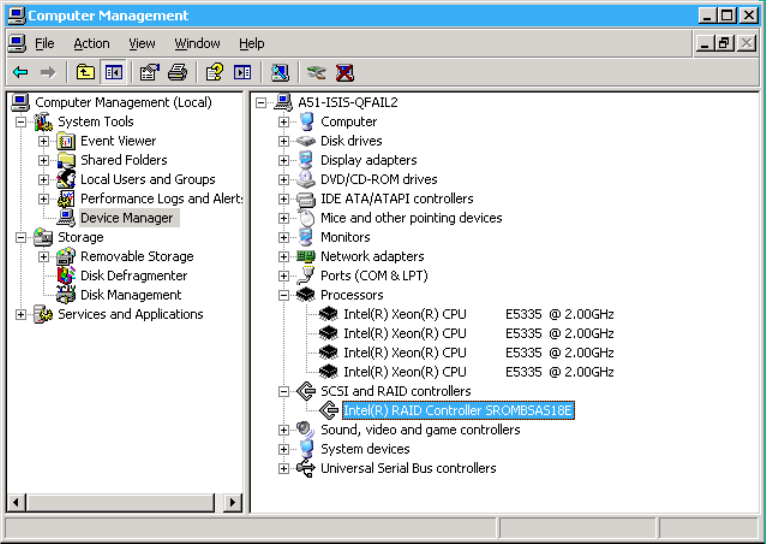Screen dimensions: 766x544
Task: Select Device Manager in the console tree
Action: pos(127,218)
